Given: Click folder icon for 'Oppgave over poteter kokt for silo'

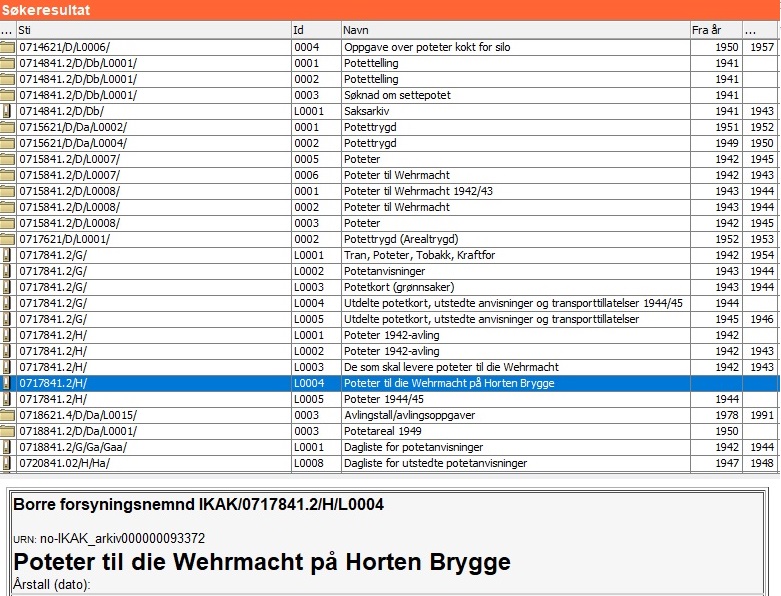Looking at the screenshot, I should tap(7, 47).
